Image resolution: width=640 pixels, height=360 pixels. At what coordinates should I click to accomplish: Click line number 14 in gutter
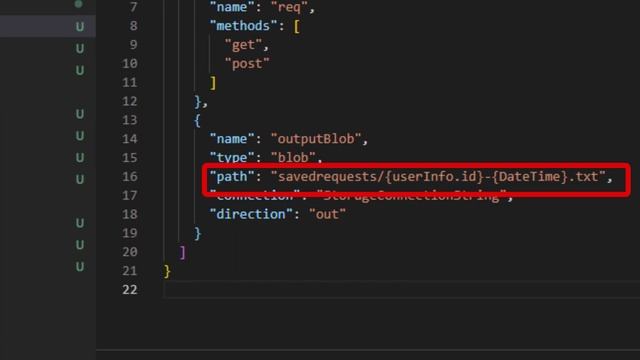[130, 139]
